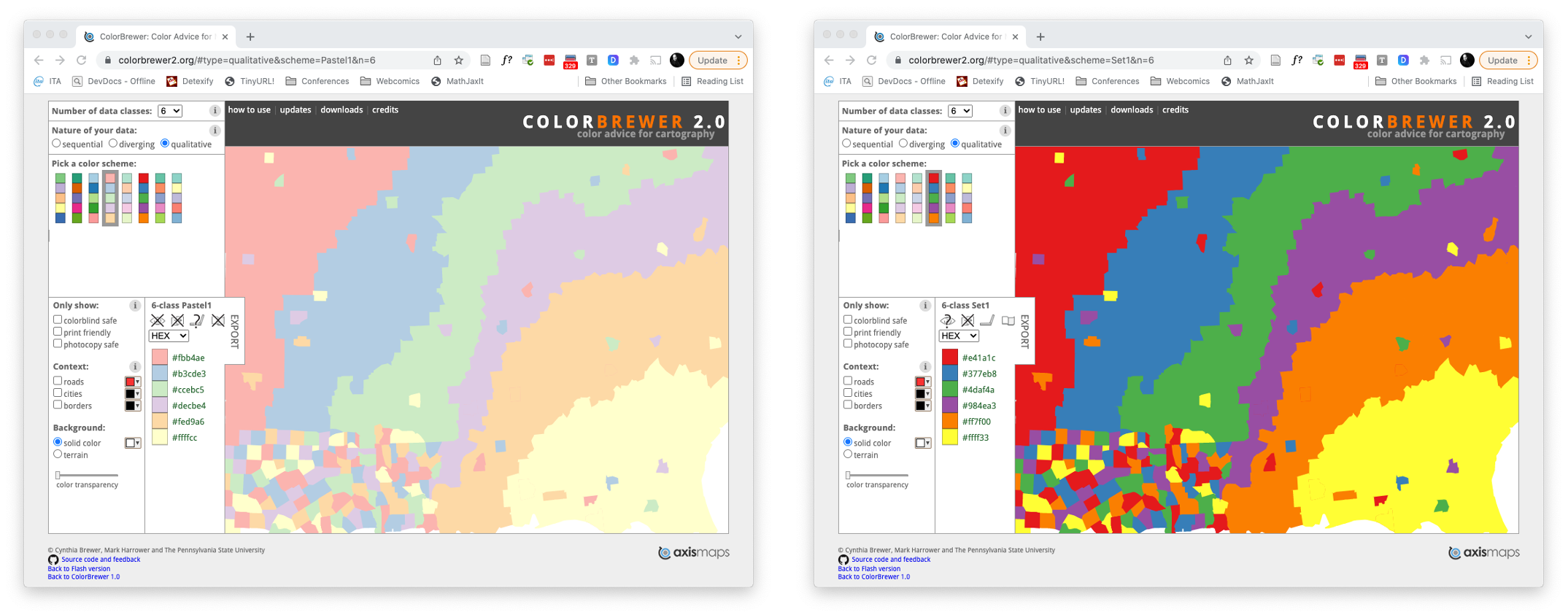Open the EXPORT tab in the Pastel1 panel

[x=235, y=331]
